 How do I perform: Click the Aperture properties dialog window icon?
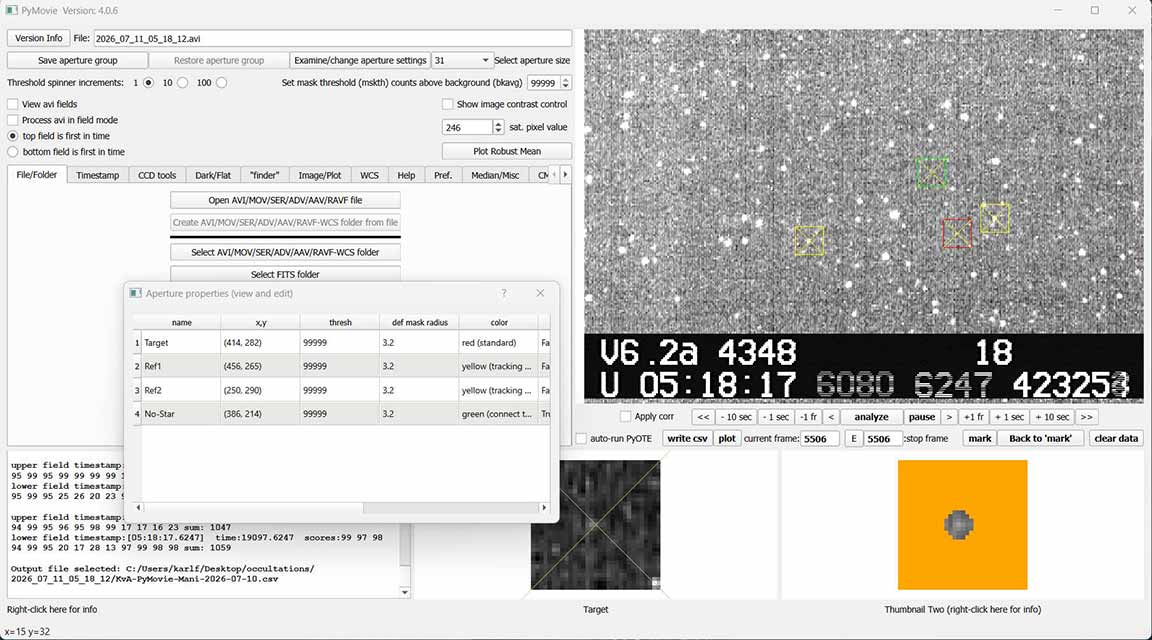[x=135, y=293]
